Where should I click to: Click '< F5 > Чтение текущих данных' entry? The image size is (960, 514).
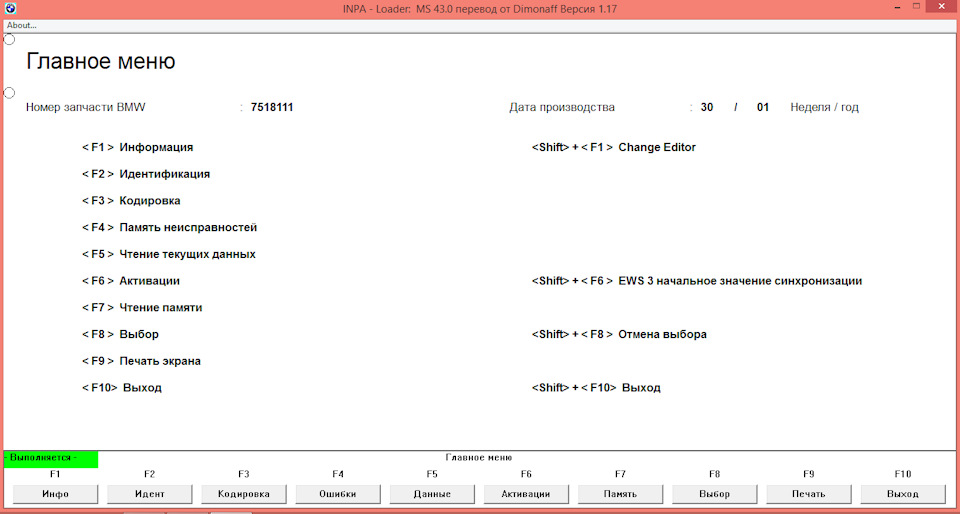click(169, 254)
